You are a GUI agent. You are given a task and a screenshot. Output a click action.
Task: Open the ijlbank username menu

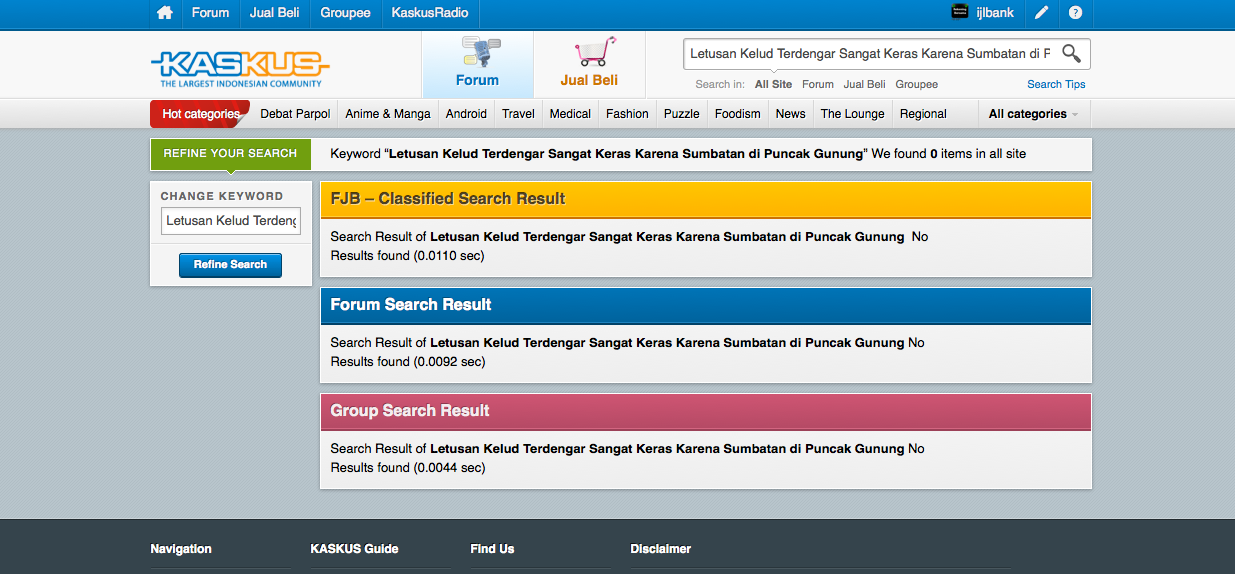(995, 13)
